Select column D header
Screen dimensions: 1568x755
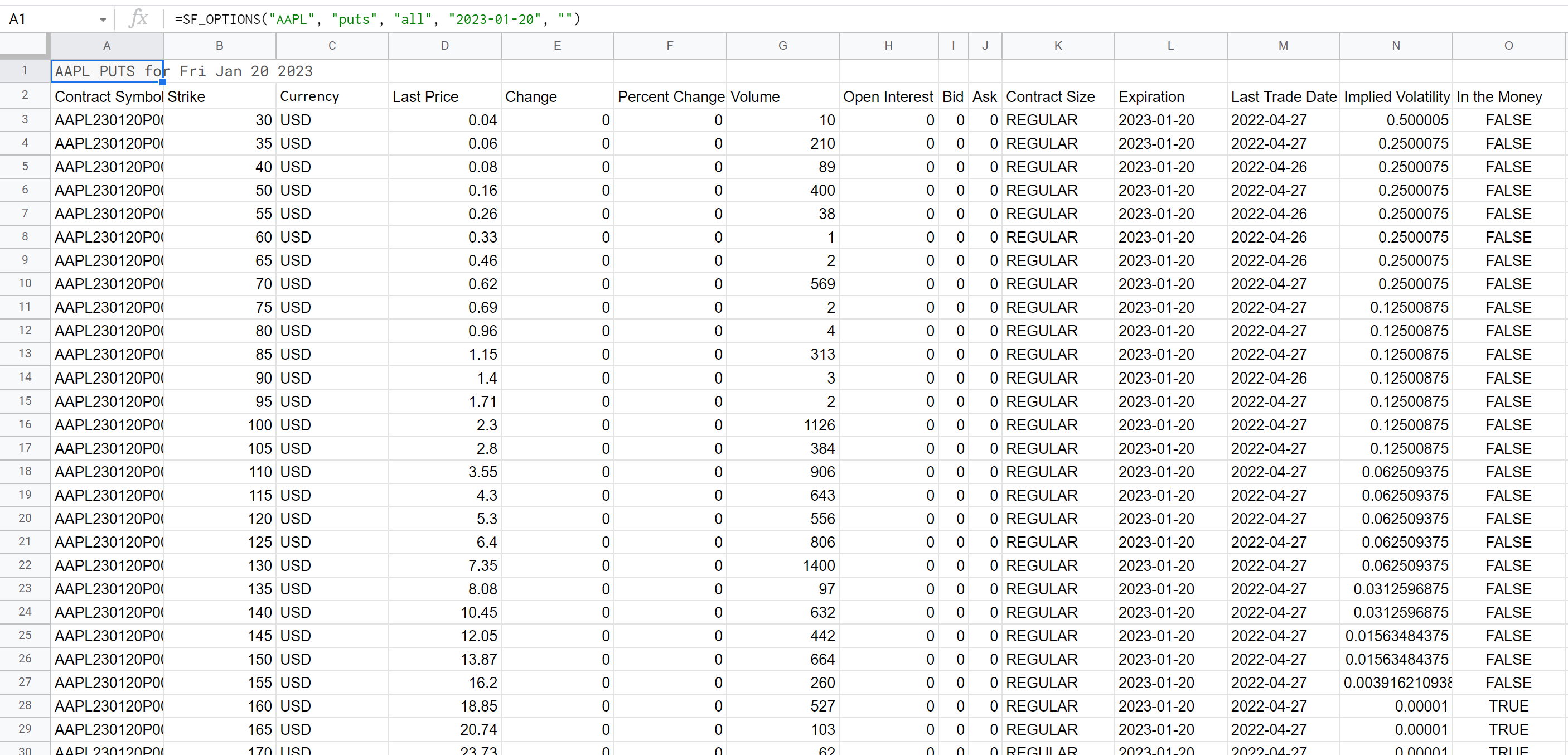coord(444,46)
